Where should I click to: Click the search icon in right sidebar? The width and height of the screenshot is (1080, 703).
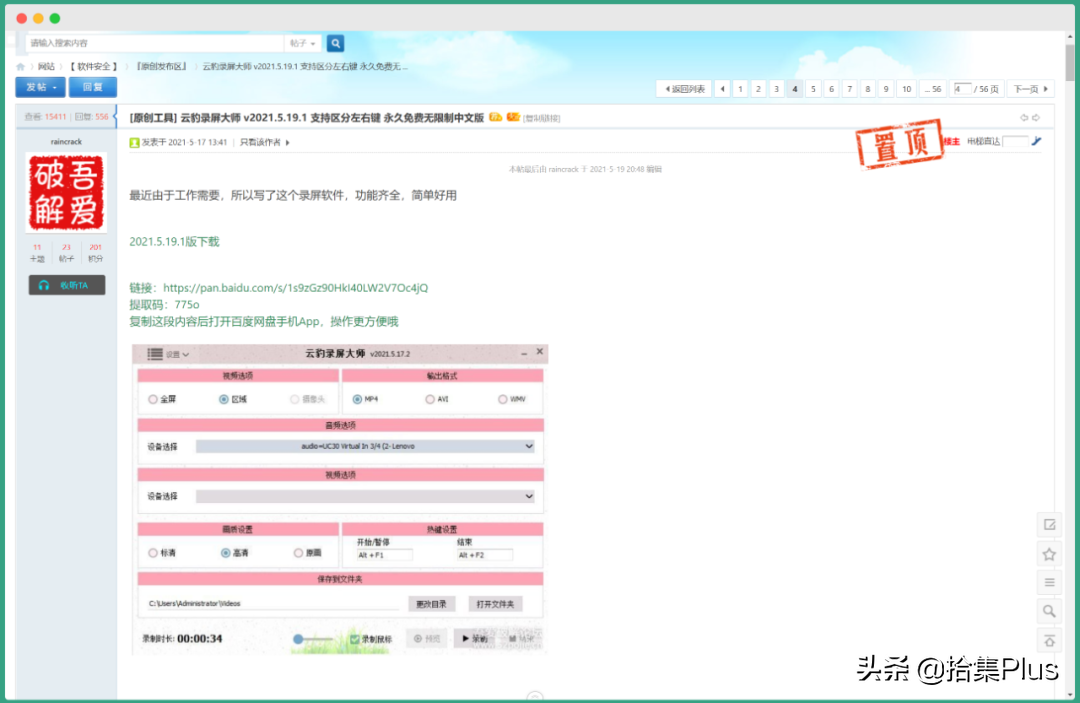[1049, 611]
